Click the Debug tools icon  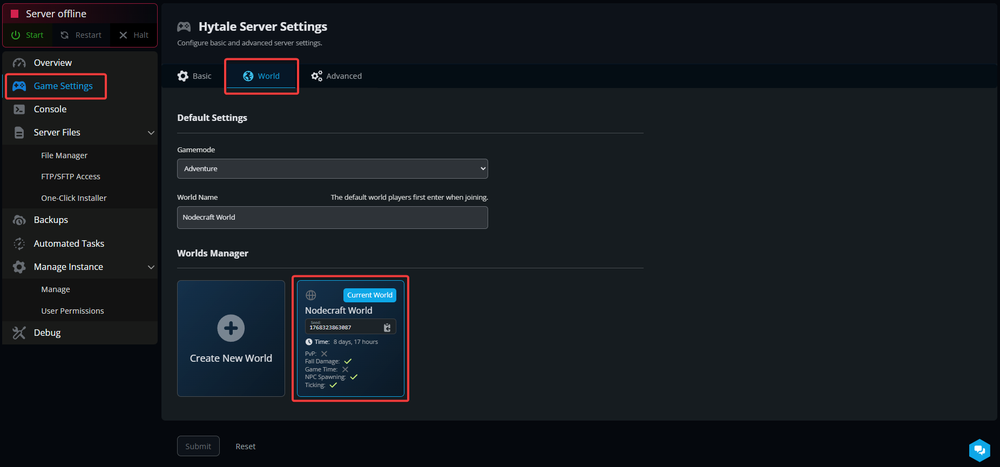(x=19, y=332)
